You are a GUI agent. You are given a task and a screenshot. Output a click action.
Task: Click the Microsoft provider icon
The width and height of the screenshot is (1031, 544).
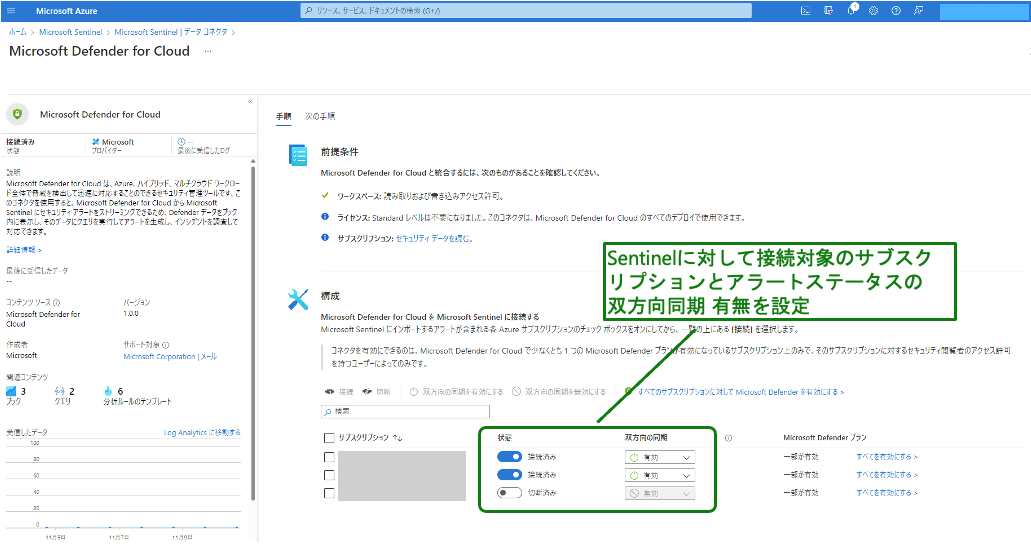(95, 141)
